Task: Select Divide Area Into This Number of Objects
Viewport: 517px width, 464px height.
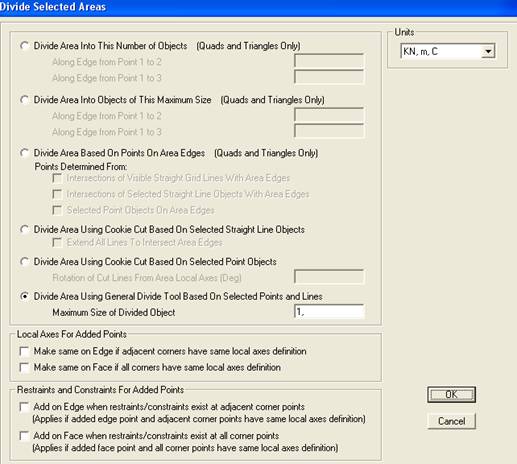Action: click(24, 46)
